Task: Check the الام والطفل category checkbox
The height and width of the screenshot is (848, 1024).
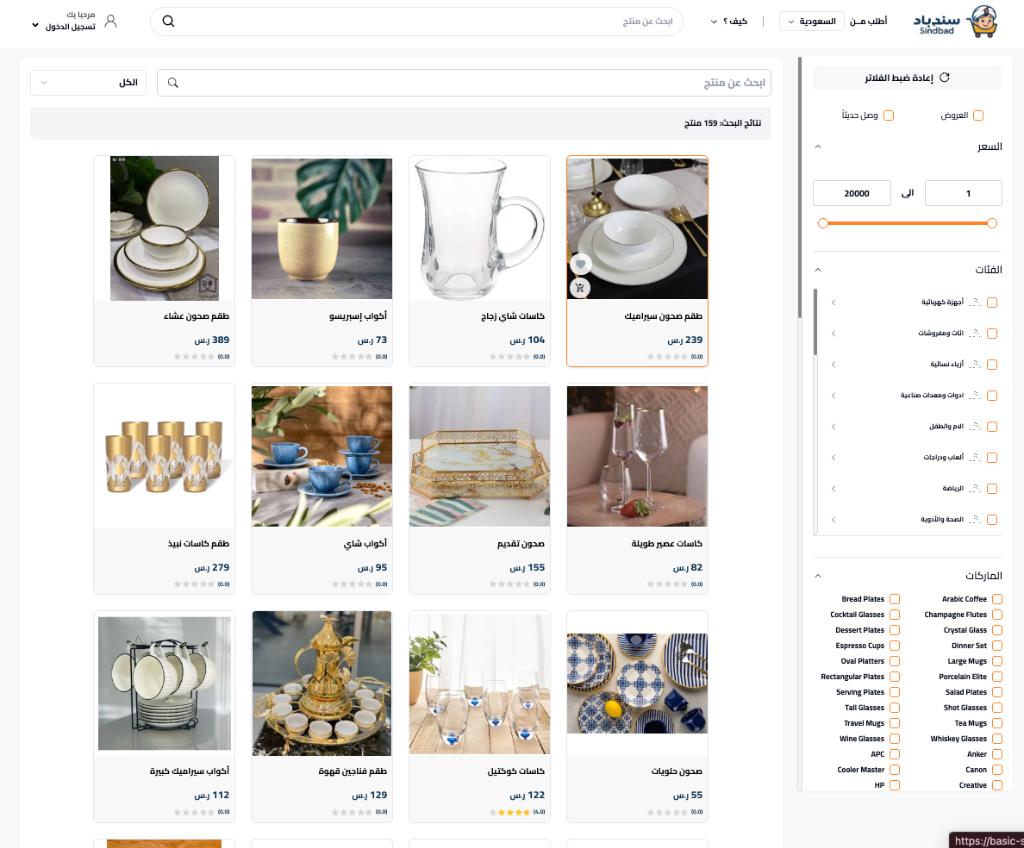Action: click(x=992, y=427)
